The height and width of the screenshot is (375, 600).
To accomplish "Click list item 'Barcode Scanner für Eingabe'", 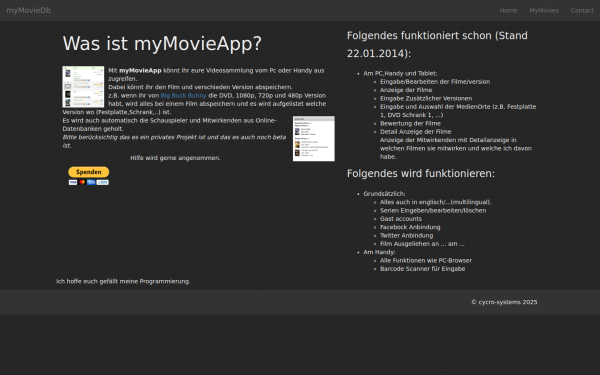I will pyautogui.click(x=422, y=269).
